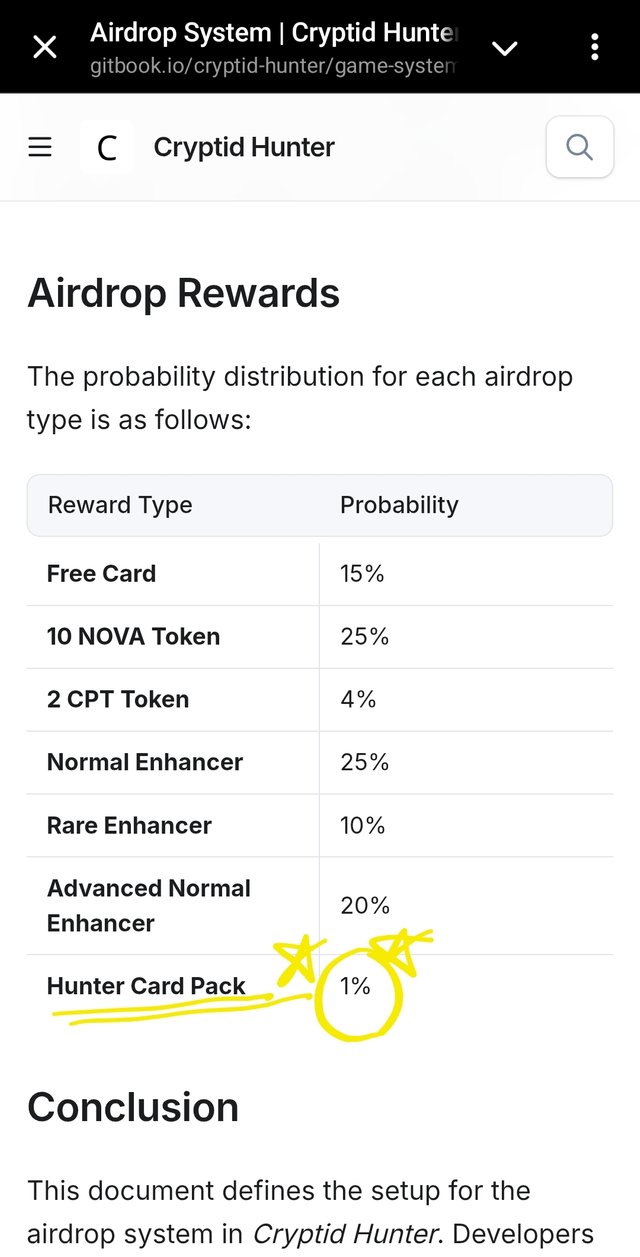Image resolution: width=640 pixels, height=1257 pixels.
Task: Click the 10 NOVA Token row label
Action: [133, 637]
